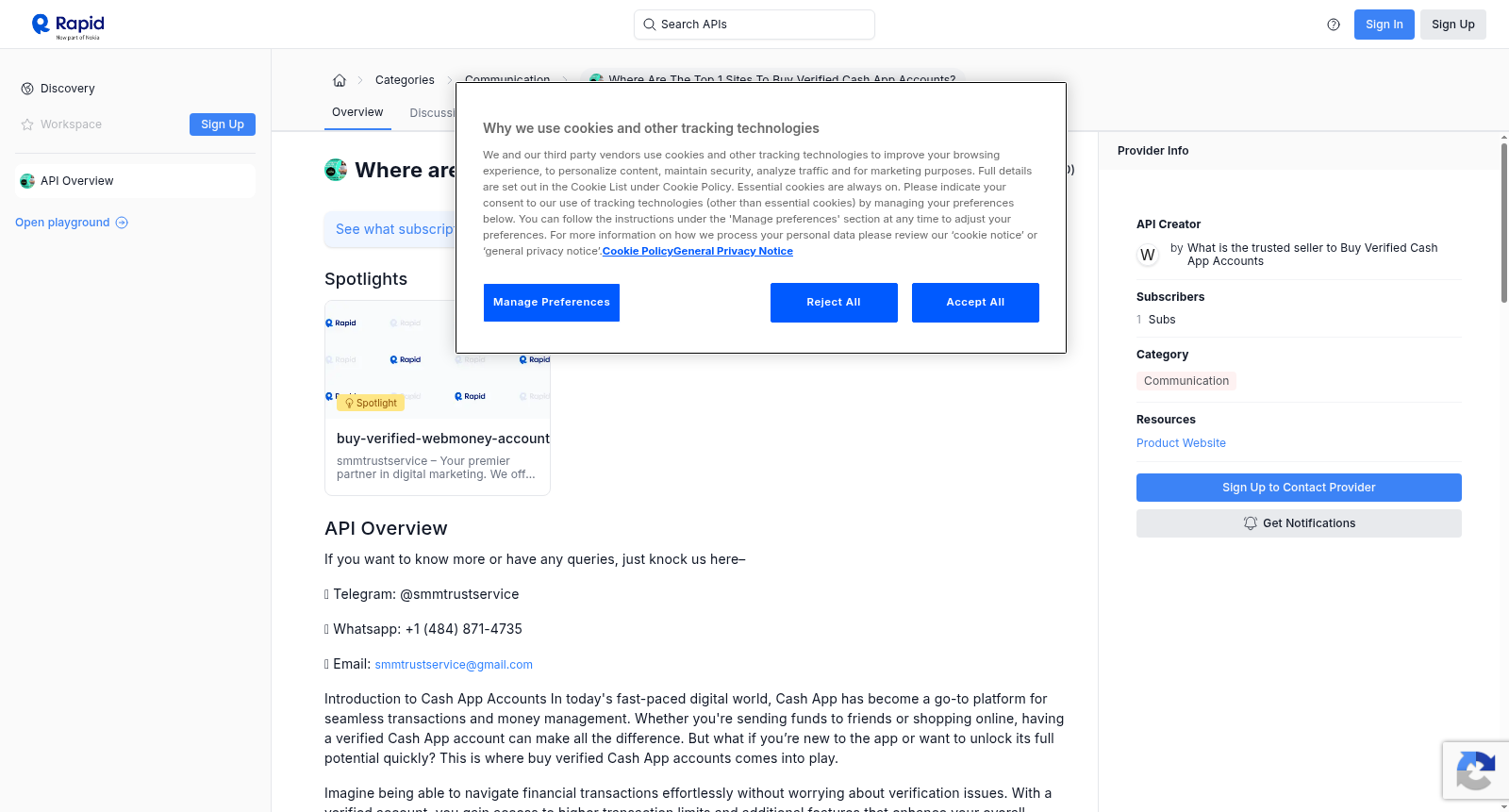Click the Workspace star icon
Viewport: 1509px width, 812px height.
coord(27,124)
